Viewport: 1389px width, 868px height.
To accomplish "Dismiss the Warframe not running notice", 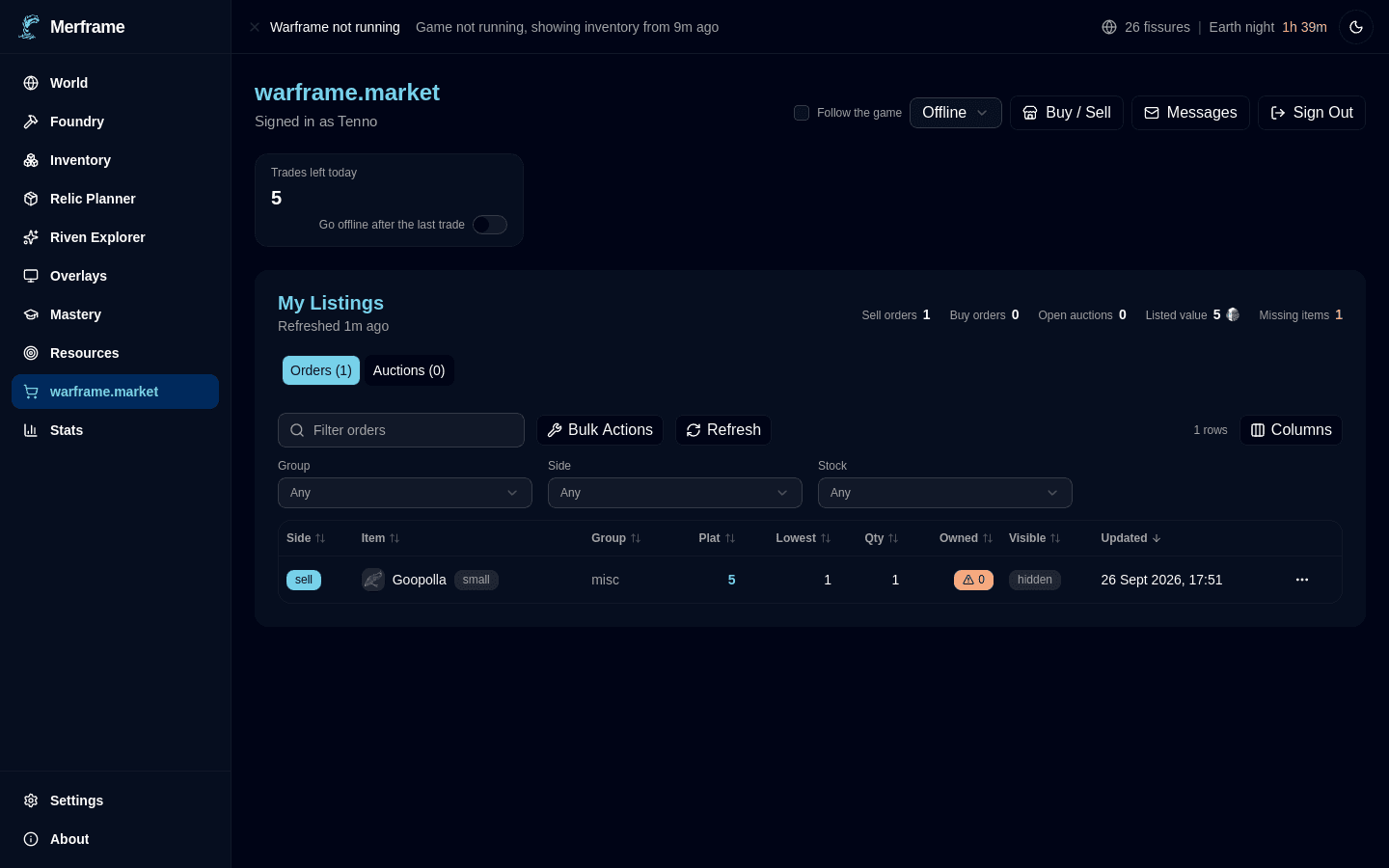I will [255, 27].
